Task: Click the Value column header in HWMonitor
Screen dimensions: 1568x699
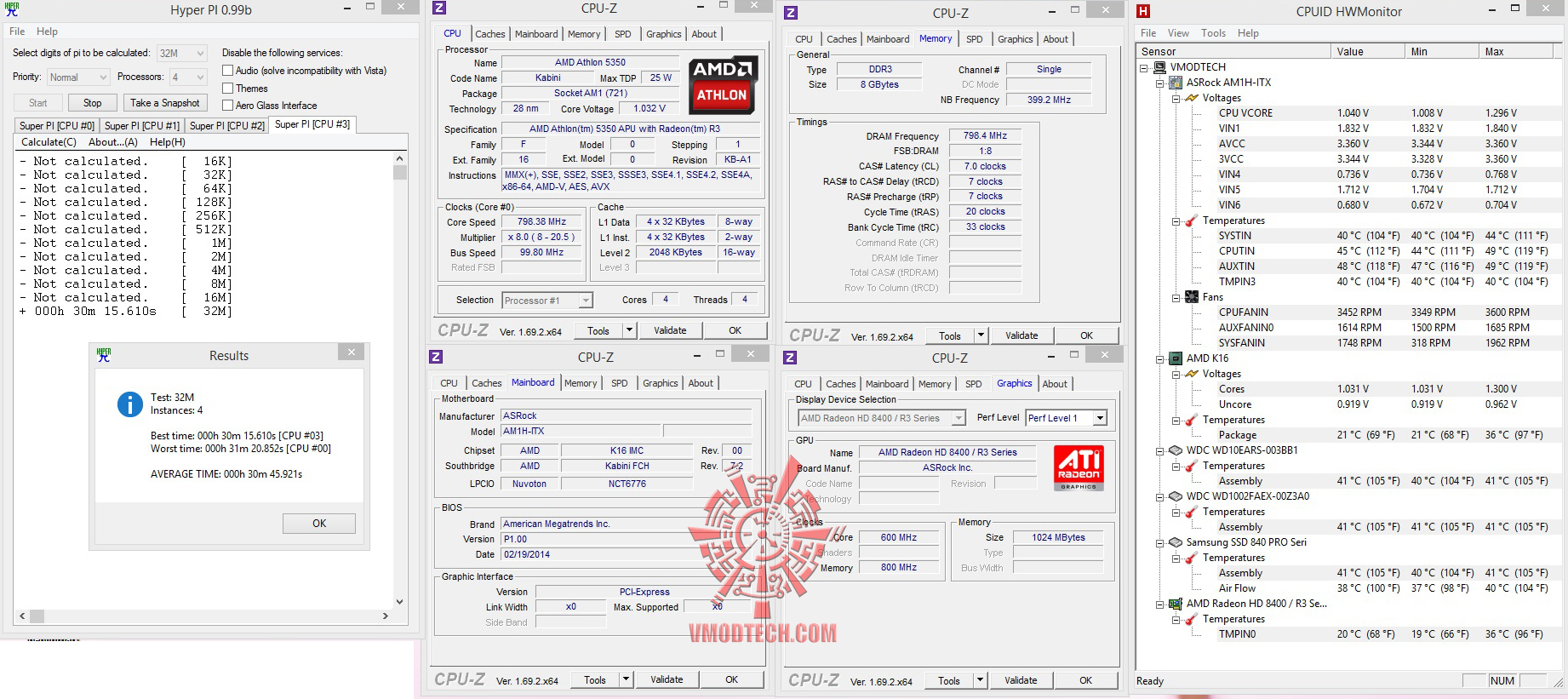Action: (1367, 52)
